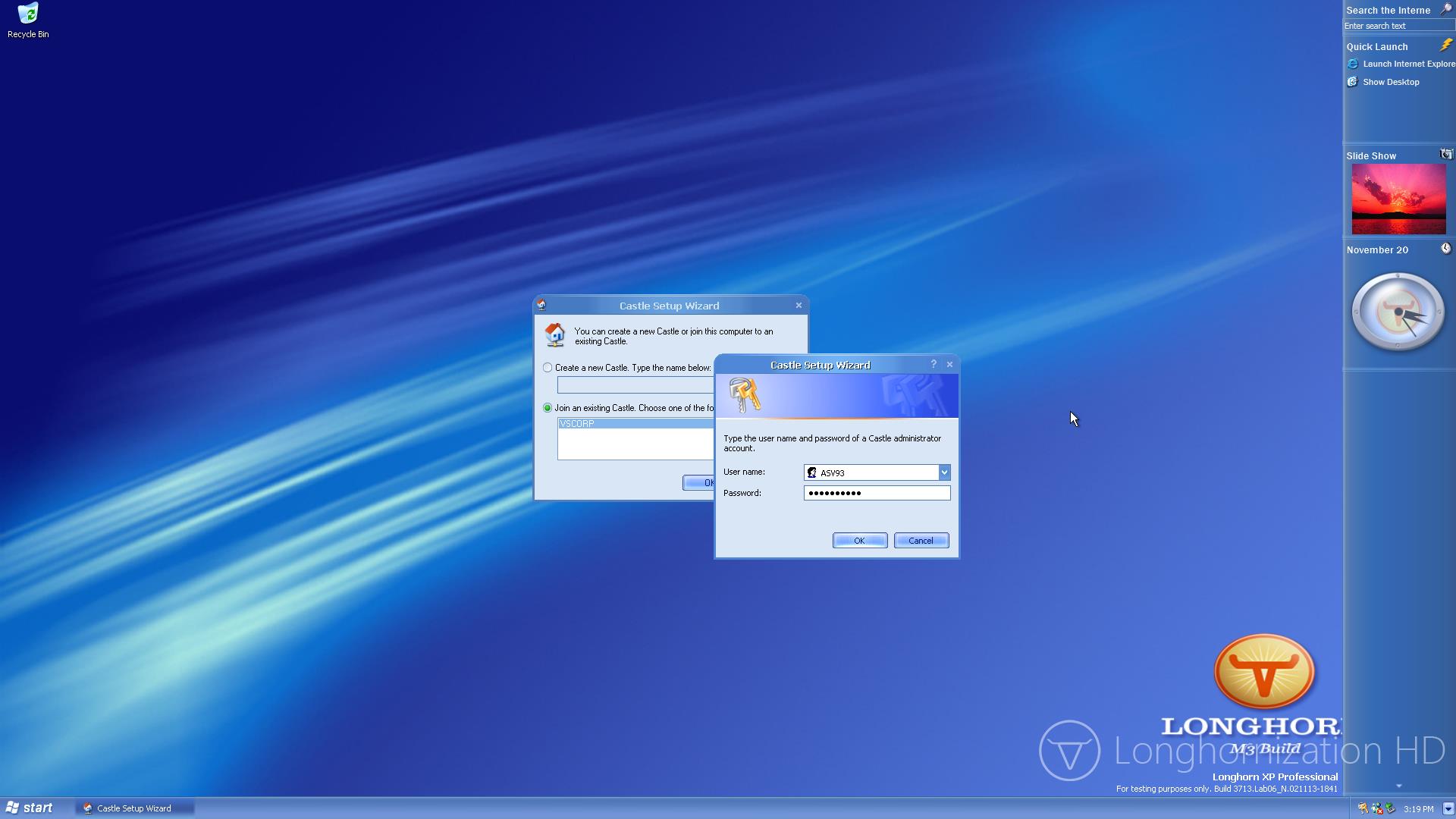Click the small clock icon beside November 20
This screenshot has width=1456, height=819.
coord(1445,249)
